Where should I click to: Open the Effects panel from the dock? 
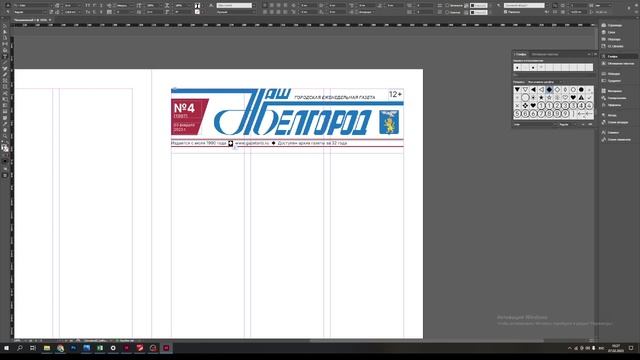tap(614, 105)
